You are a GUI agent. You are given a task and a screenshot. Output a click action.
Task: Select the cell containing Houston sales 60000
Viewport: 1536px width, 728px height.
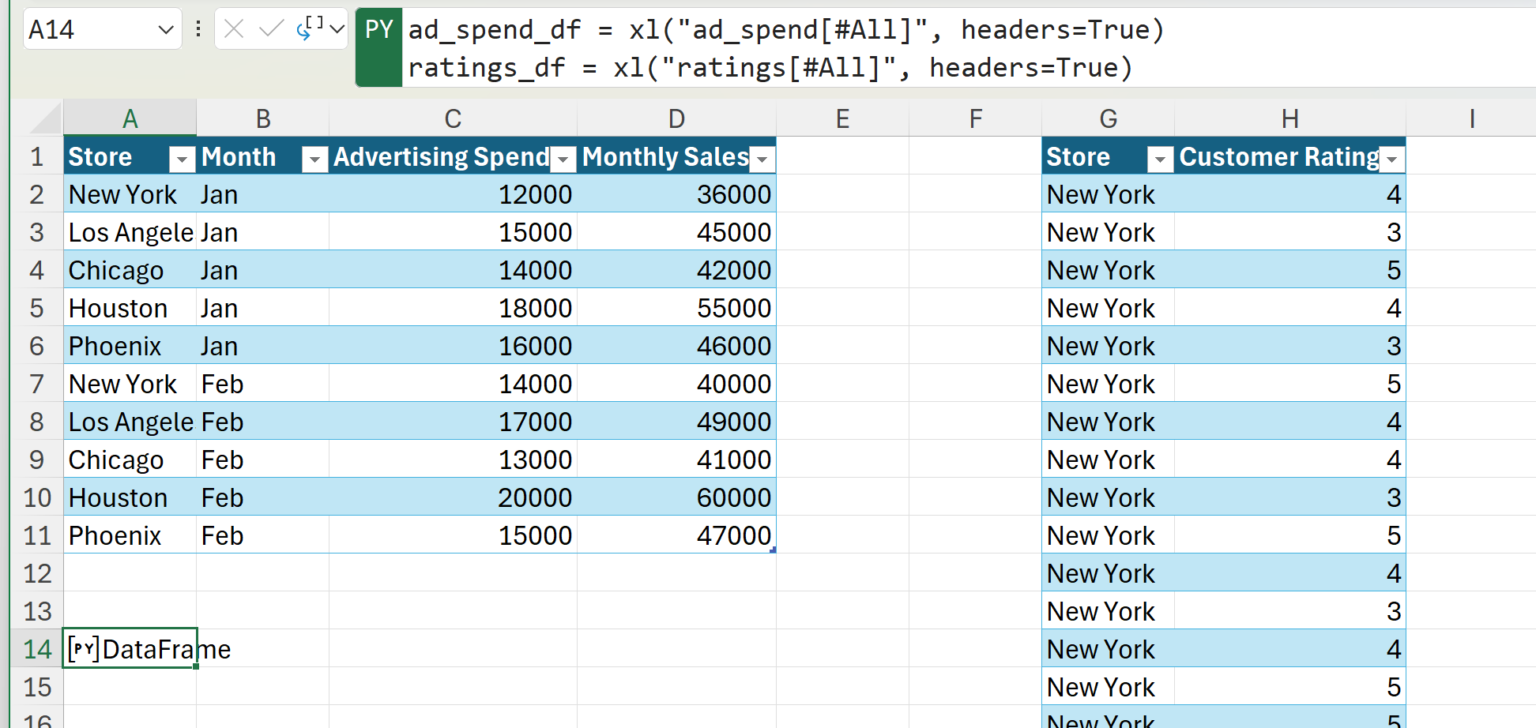[676, 498]
